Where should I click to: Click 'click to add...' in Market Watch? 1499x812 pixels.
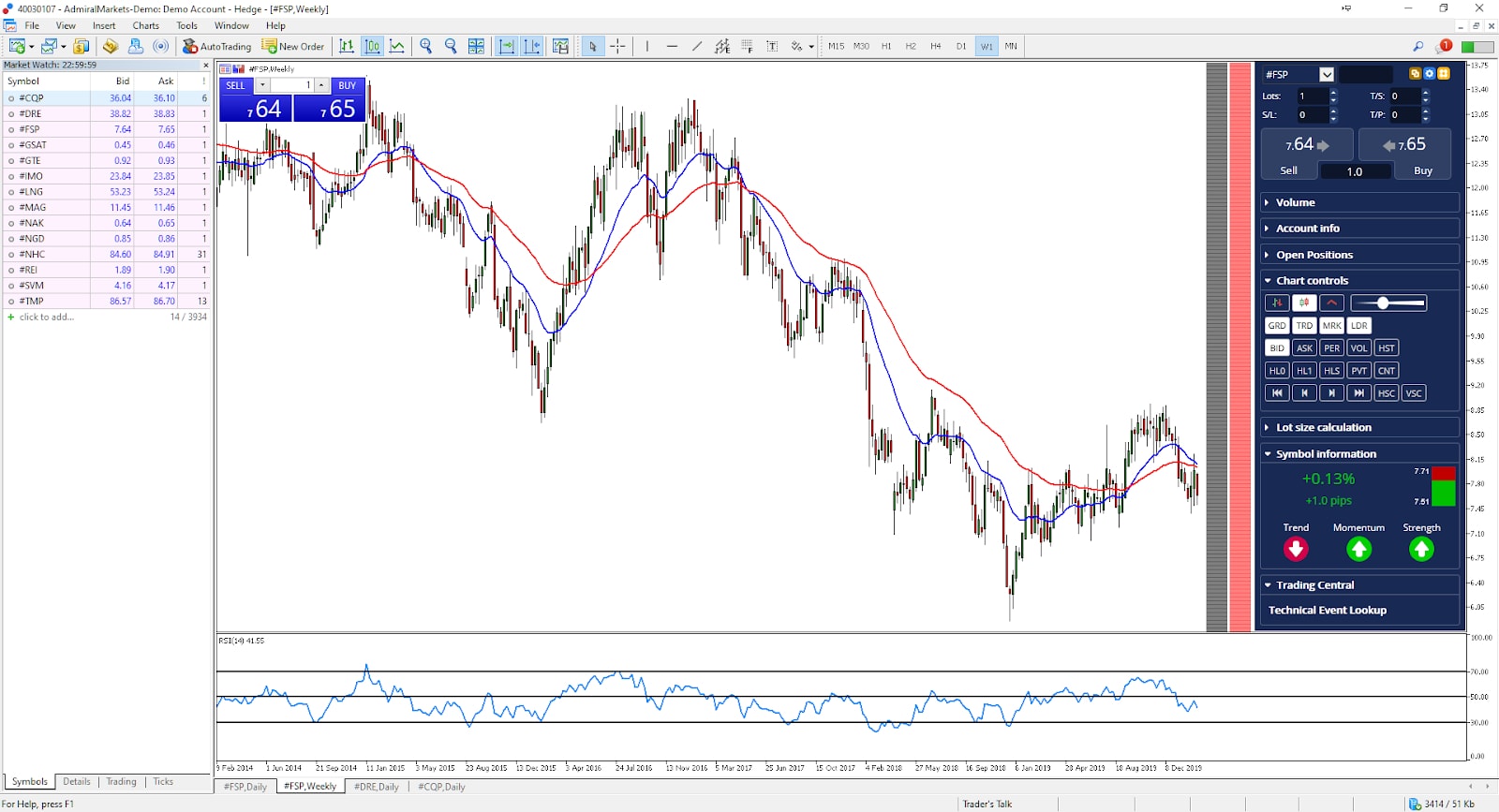(47, 317)
